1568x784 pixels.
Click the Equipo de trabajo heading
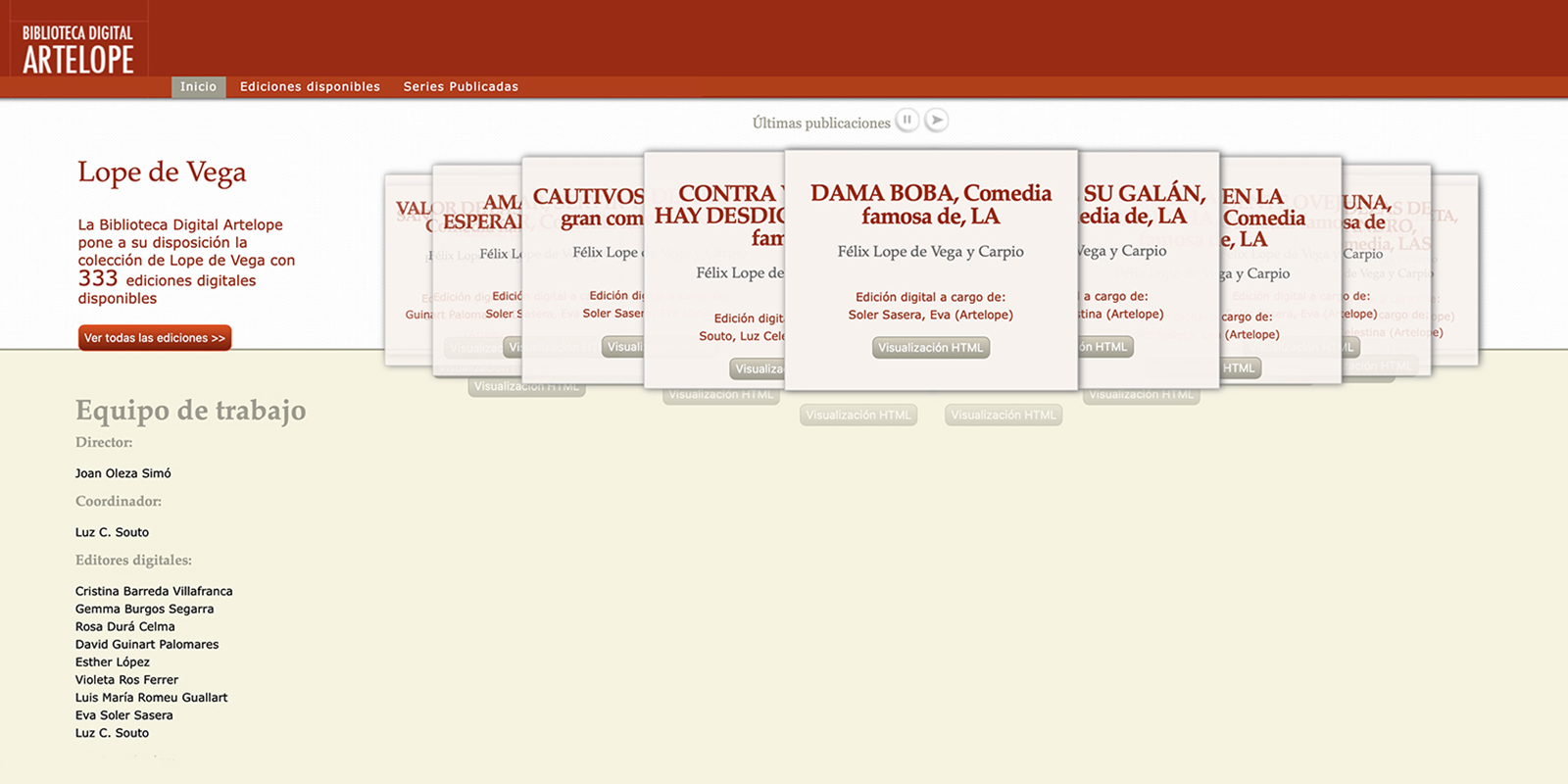pos(191,410)
